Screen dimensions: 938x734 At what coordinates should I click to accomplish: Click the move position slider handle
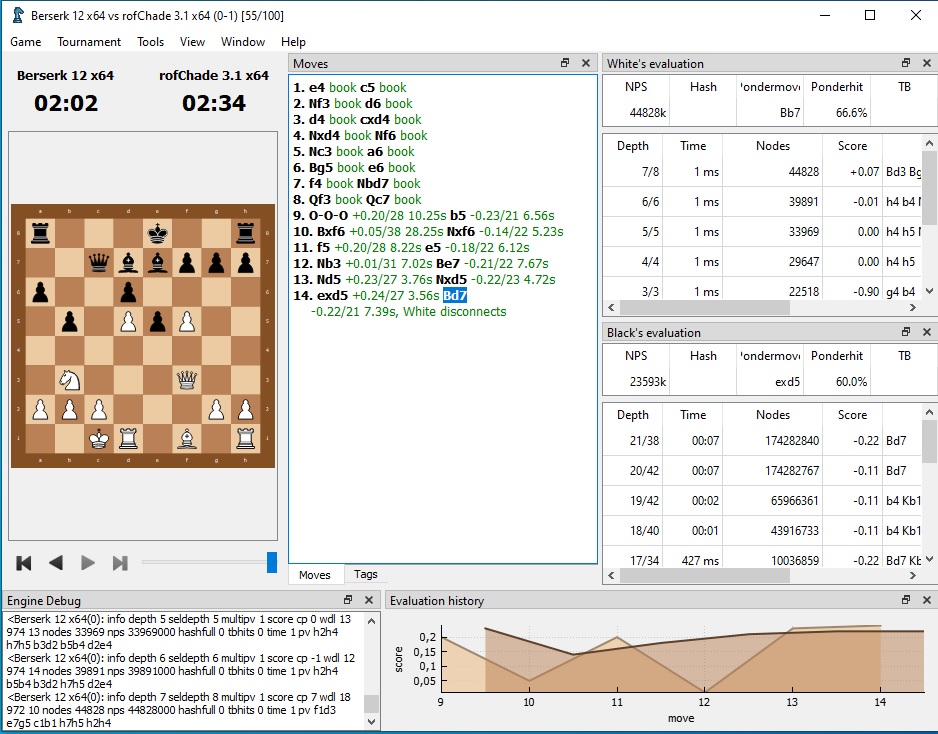(x=272, y=562)
